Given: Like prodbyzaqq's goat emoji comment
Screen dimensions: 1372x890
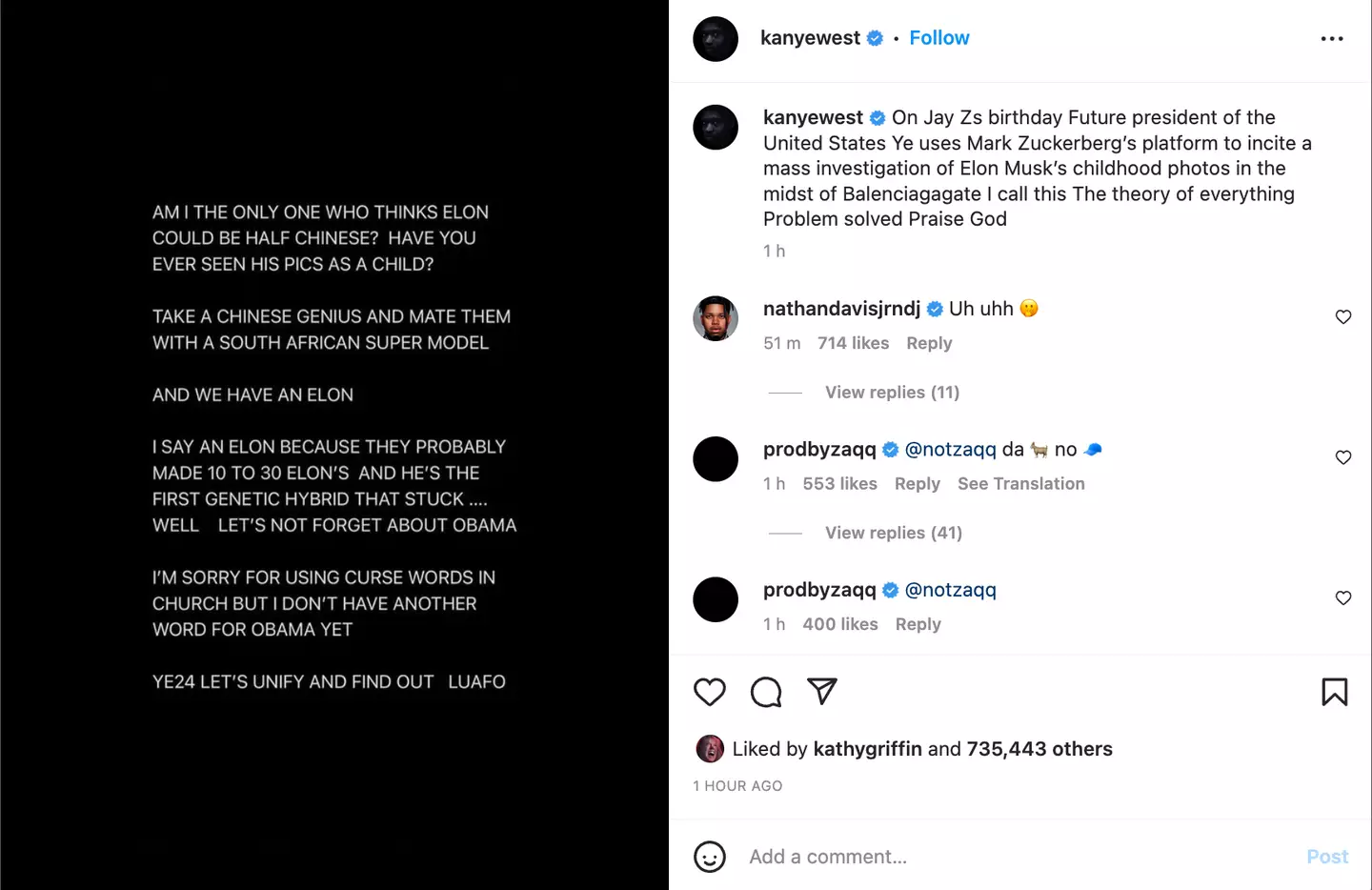Looking at the screenshot, I should pyautogui.click(x=1343, y=457).
